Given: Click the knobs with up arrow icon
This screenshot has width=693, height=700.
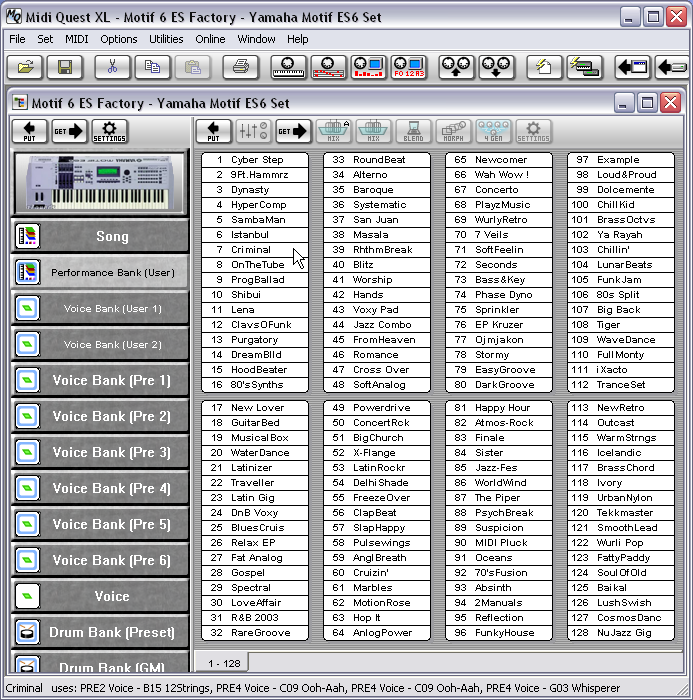Looking at the screenshot, I should (456, 67).
